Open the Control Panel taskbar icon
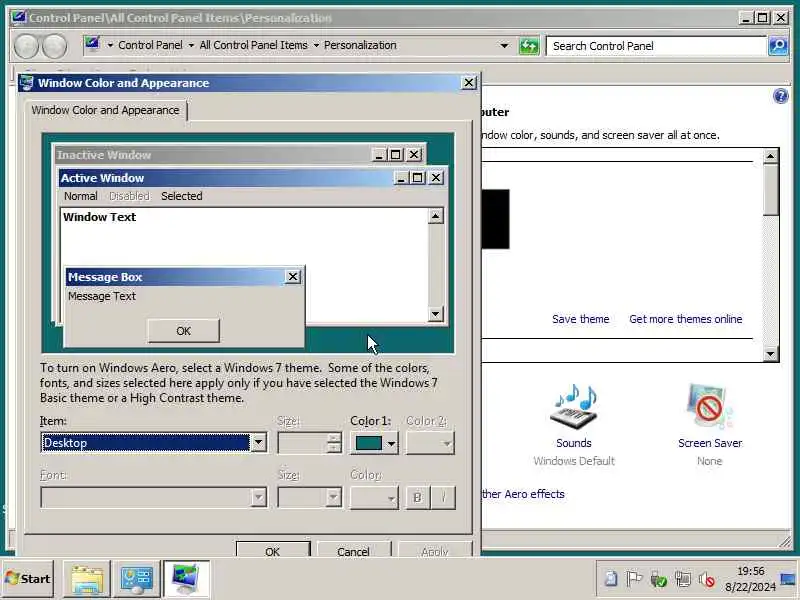Screen dimensions: 800x600 click(x=136, y=579)
